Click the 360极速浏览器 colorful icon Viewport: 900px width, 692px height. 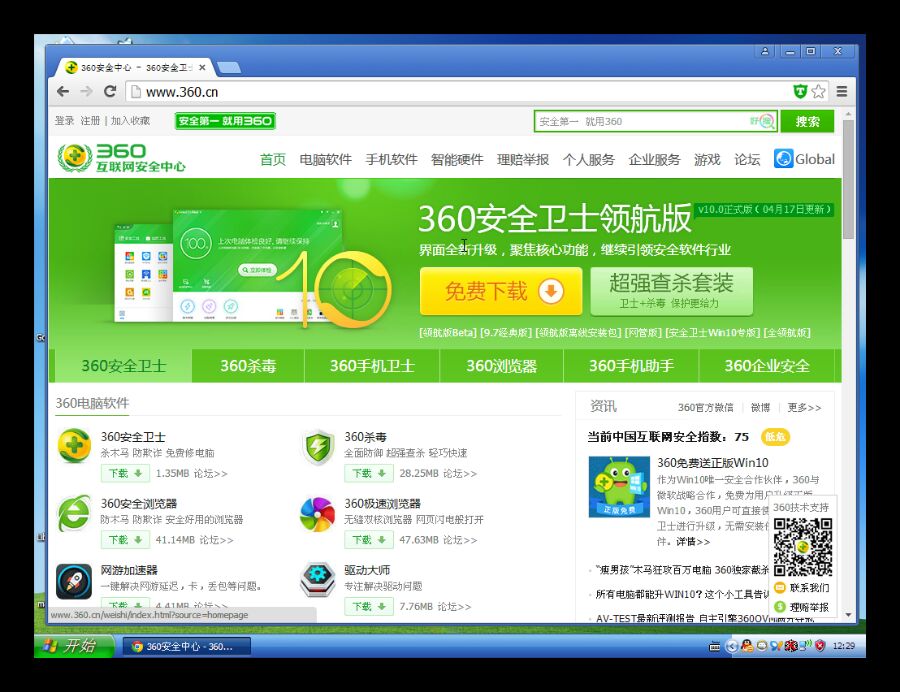pos(317,514)
